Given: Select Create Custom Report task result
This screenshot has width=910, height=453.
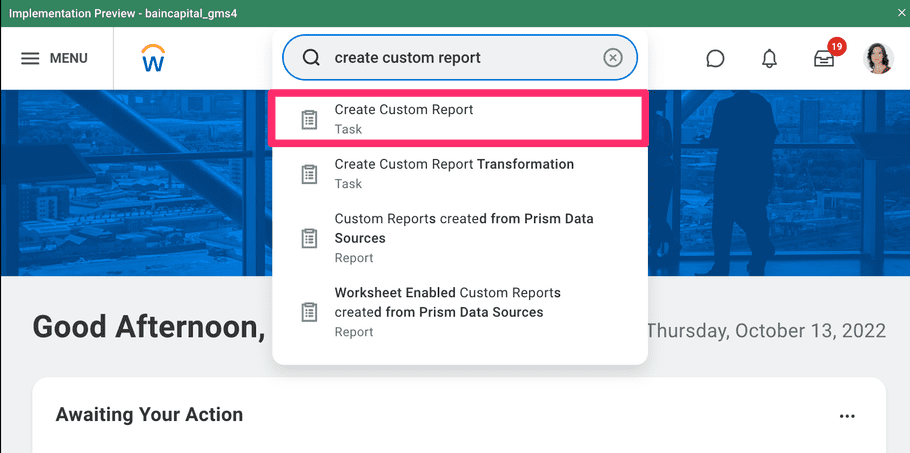Looking at the screenshot, I should click(x=459, y=119).
